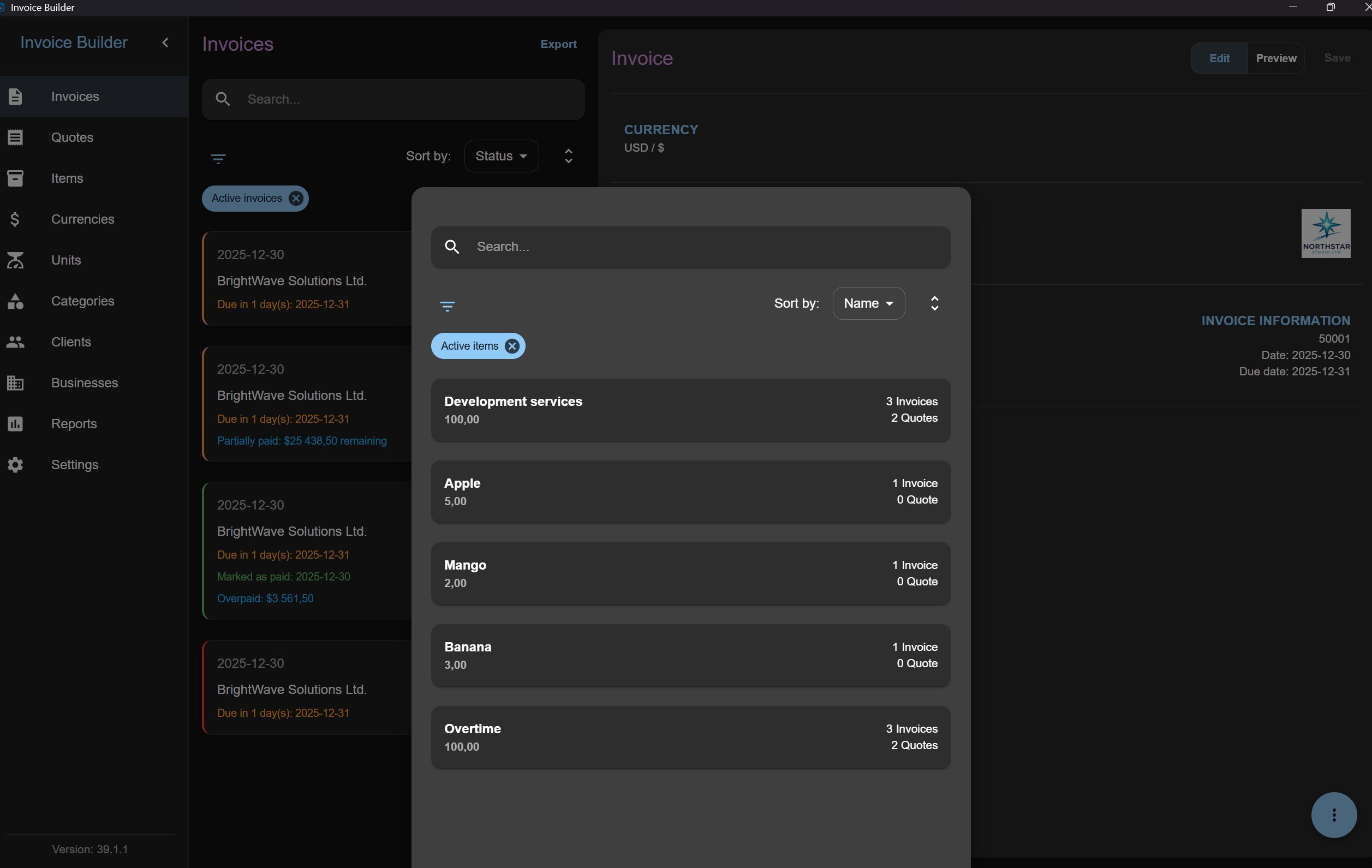Image resolution: width=1372 pixels, height=868 pixels.
Task: Click the Active invoices chip label
Action: pos(246,198)
